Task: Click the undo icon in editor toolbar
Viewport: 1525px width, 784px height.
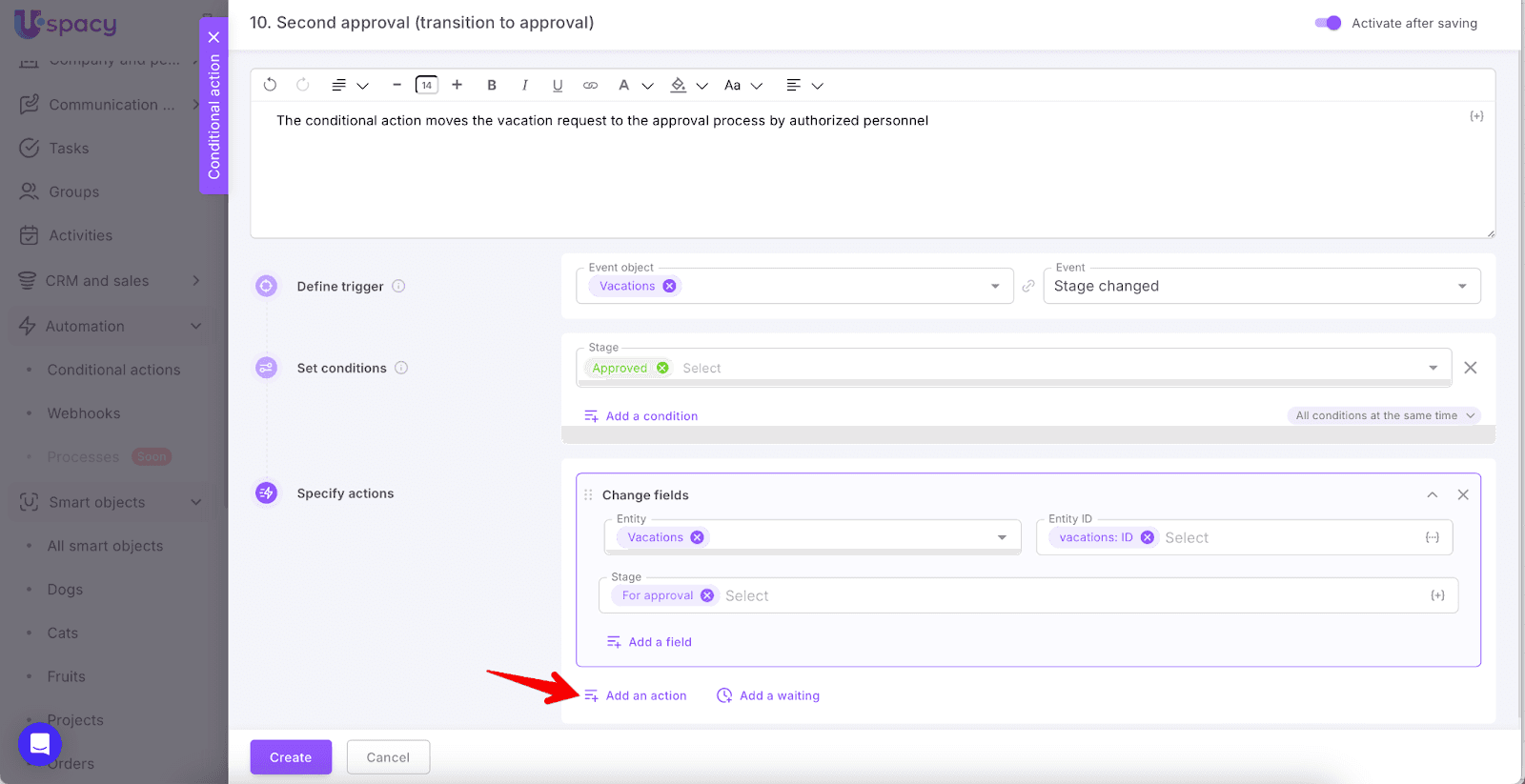Action: 270,85
